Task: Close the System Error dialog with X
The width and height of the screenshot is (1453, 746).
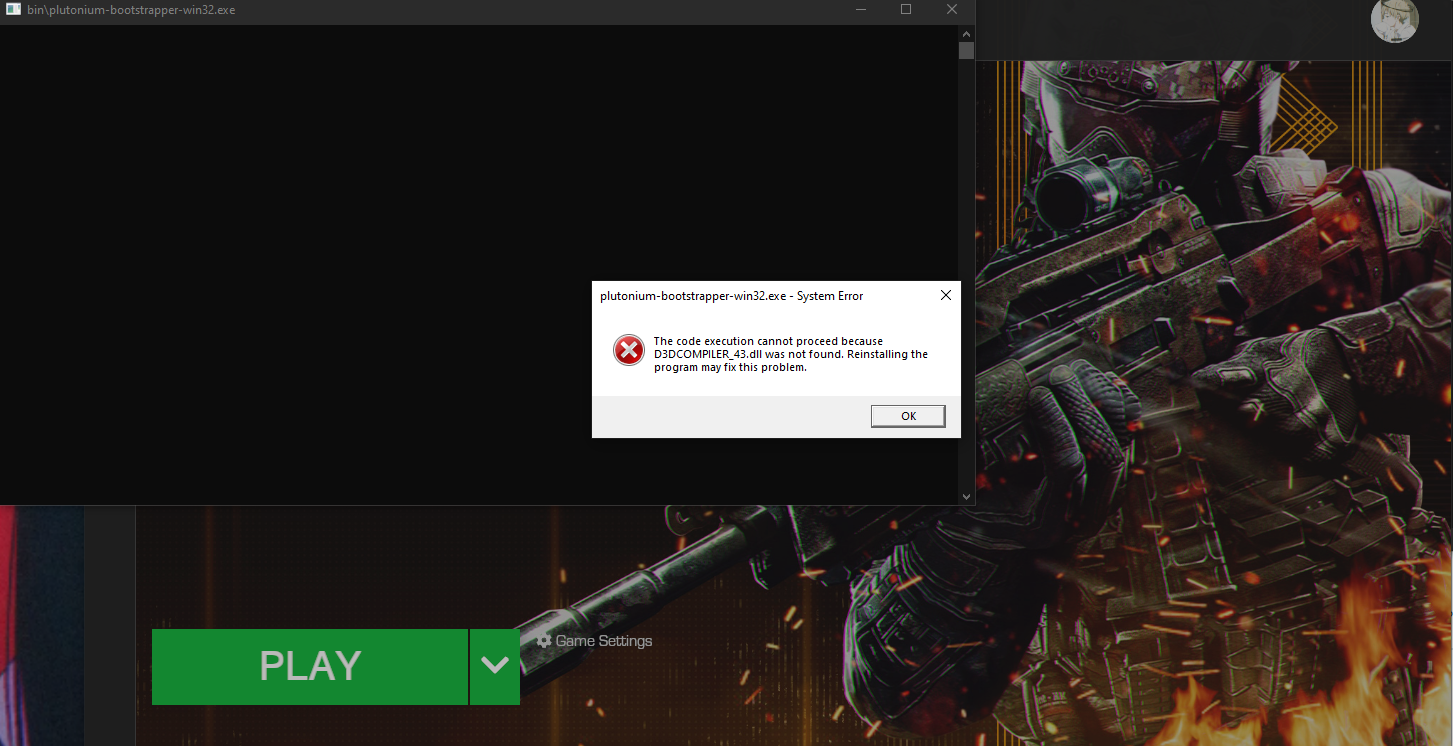Action: [x=945, y=295]
